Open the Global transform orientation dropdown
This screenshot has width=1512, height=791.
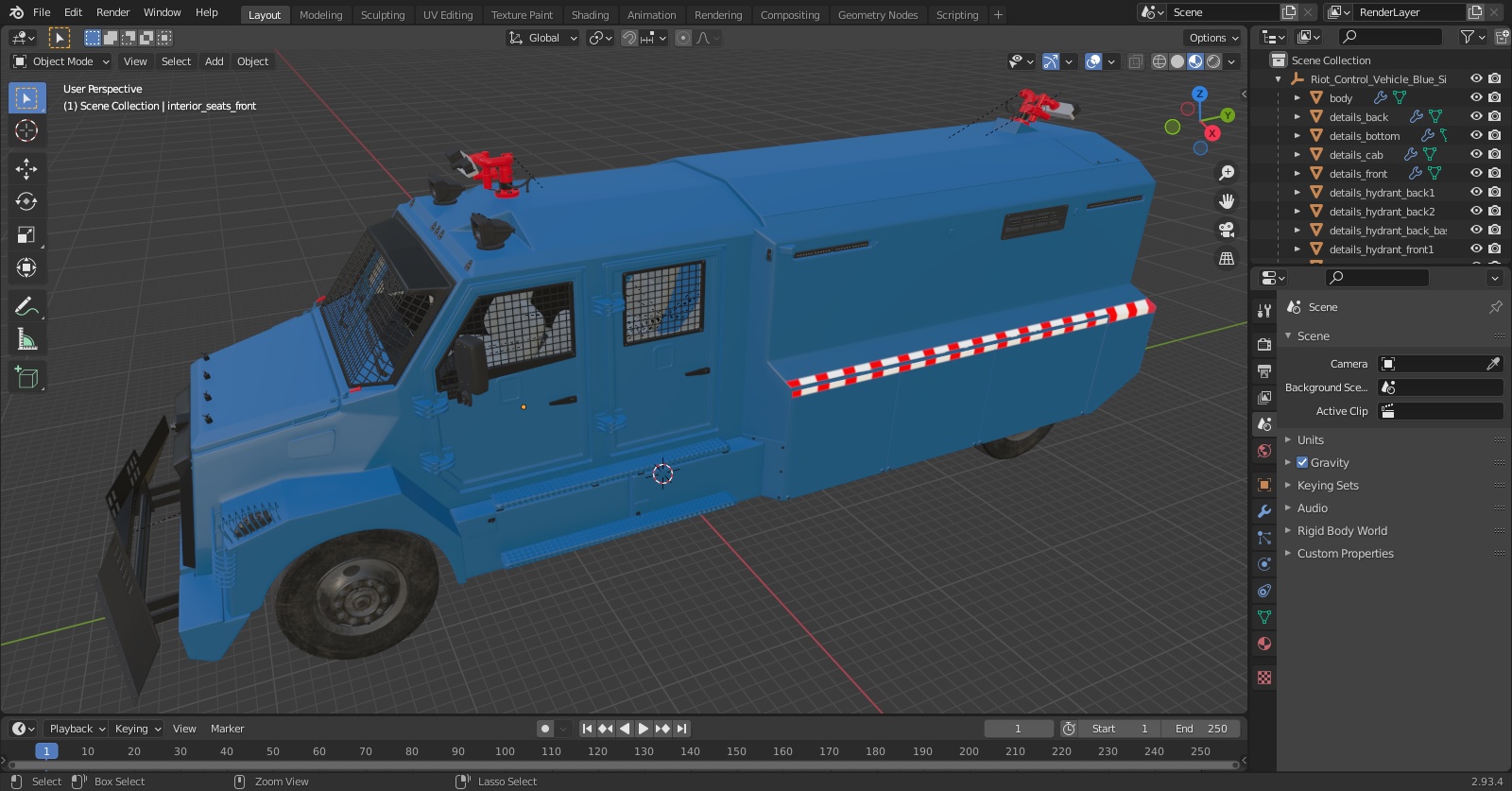click(x=542, y=38)
